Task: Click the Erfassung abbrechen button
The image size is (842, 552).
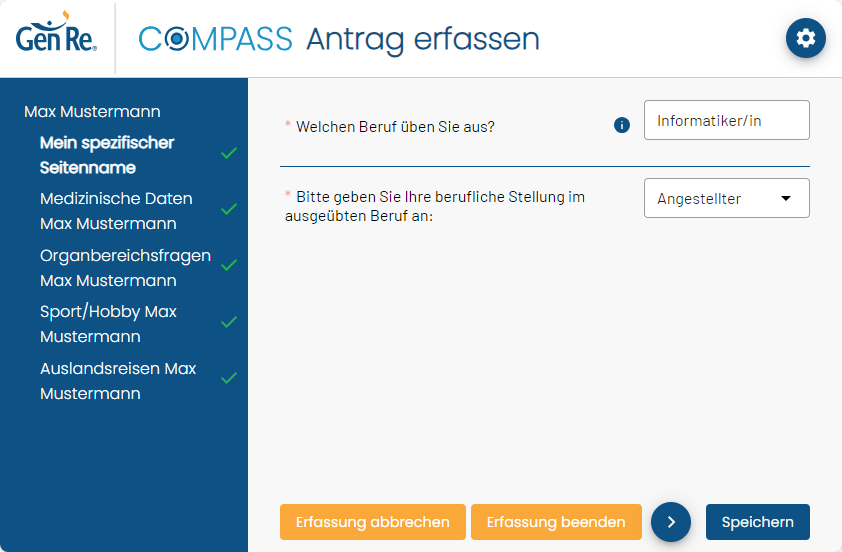Action: [x=373, y=522]
